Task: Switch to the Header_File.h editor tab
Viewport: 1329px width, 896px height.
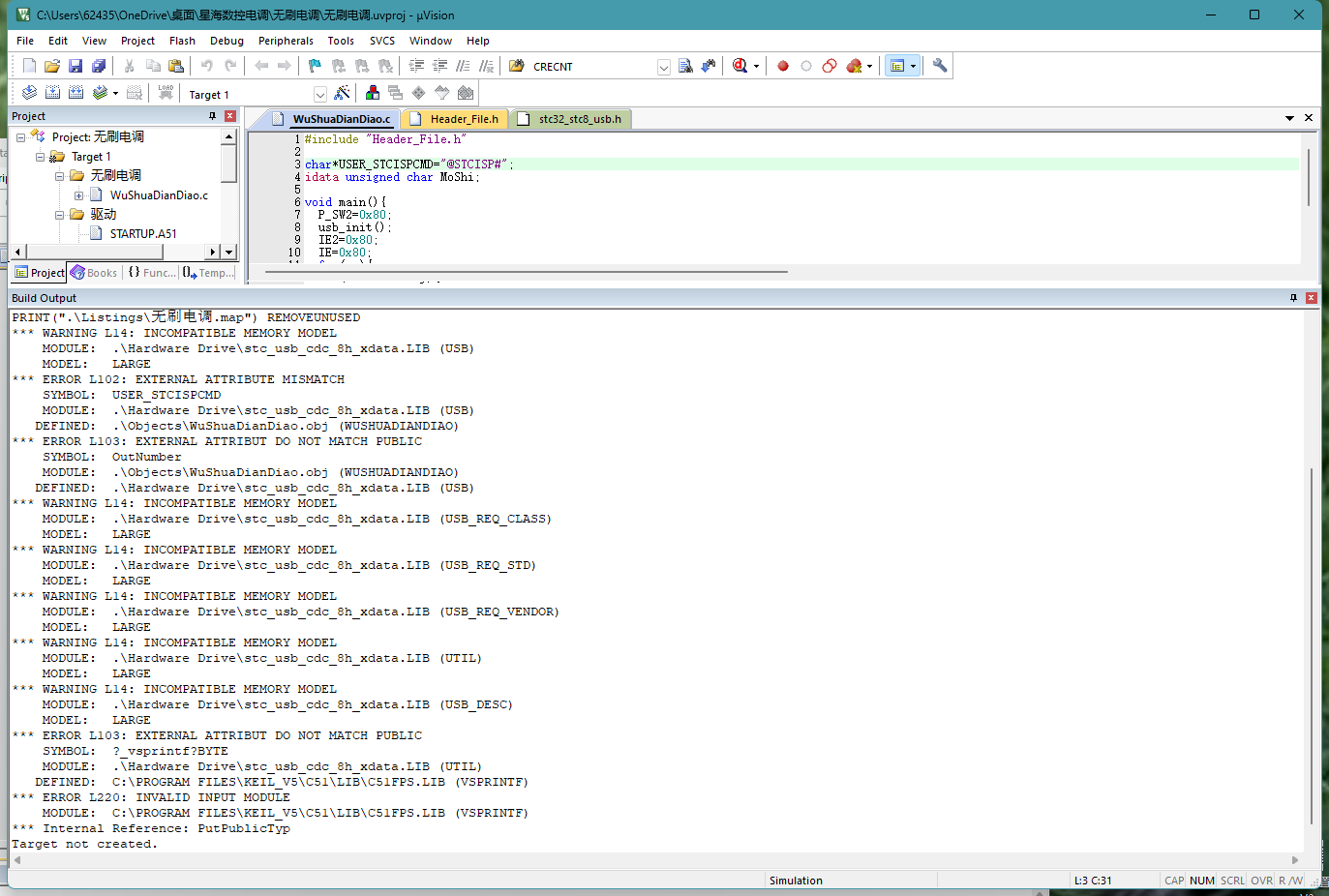Action: coord(454,119)
